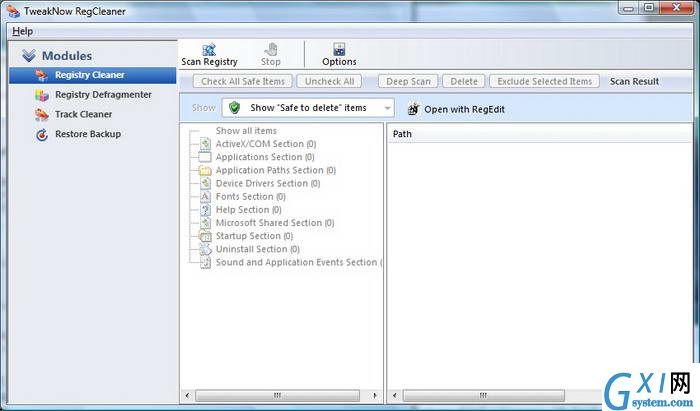The image size is (700, 411).
Task: Click the Microsoft Shared Section icon
Action: [205, 223]
